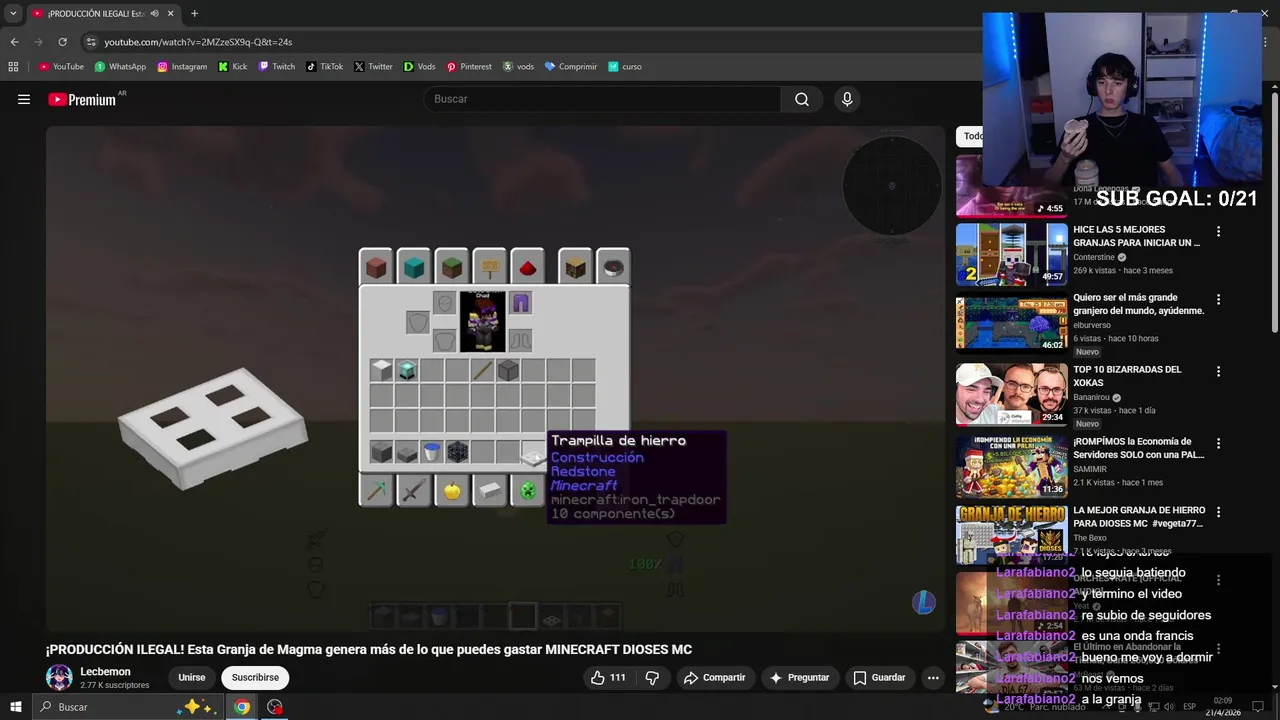Viewport: 1280px width, 720px height.
Task: Select the grass block creative tab
Action: click(451, 267)
